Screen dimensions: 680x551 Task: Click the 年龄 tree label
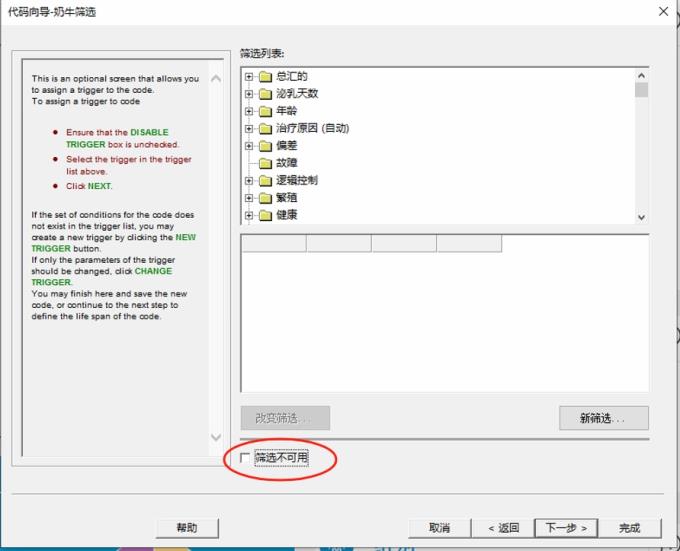pos(287,111)
